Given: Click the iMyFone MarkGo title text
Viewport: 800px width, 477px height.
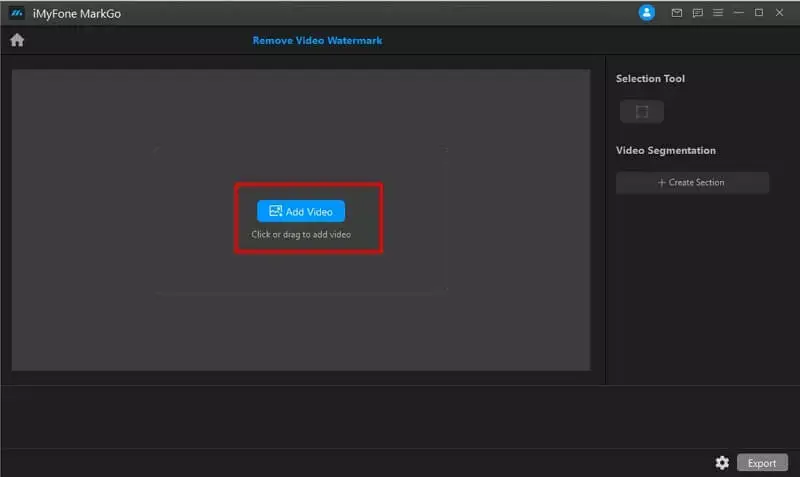Looking at the screenshot, I should 77,14.
